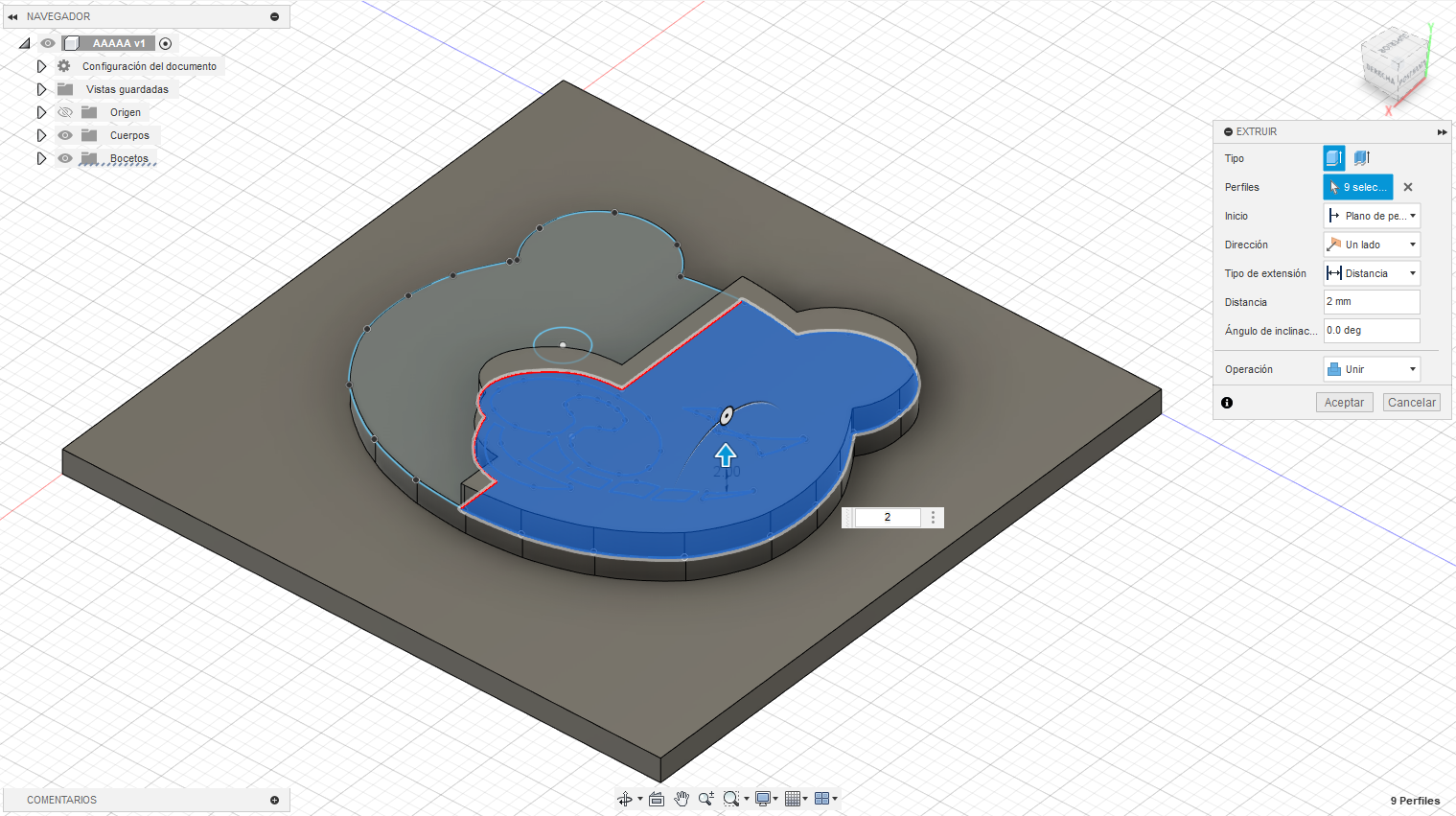1456x816 pixels.
Task: Select the Bocetos tree item
Action: click(x=129, y=158)
